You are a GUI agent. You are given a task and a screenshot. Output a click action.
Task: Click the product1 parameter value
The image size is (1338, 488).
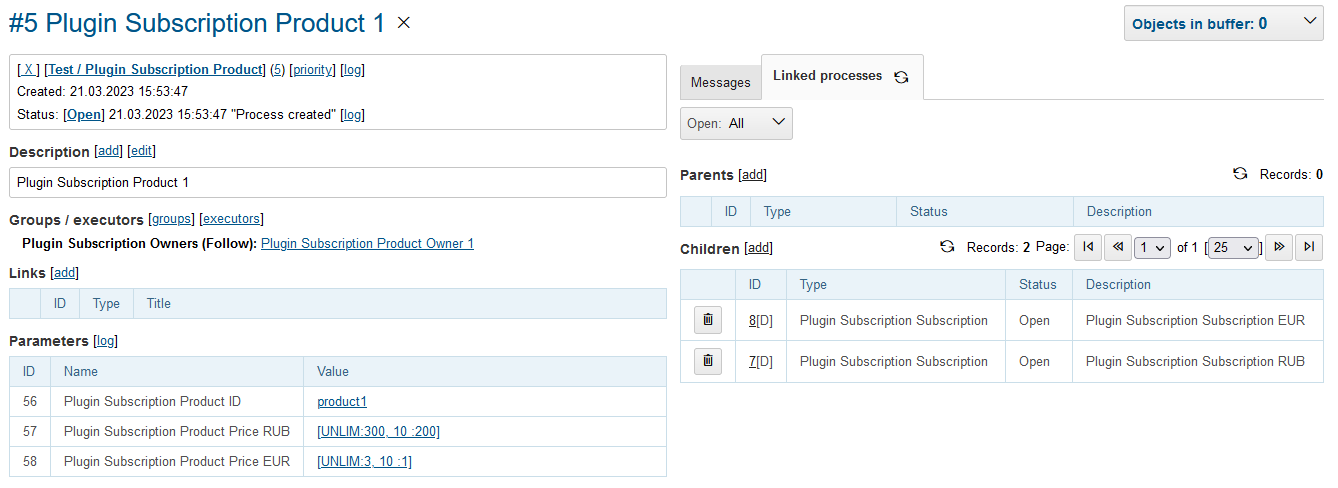pyautogui.click(x=342, y=402)
